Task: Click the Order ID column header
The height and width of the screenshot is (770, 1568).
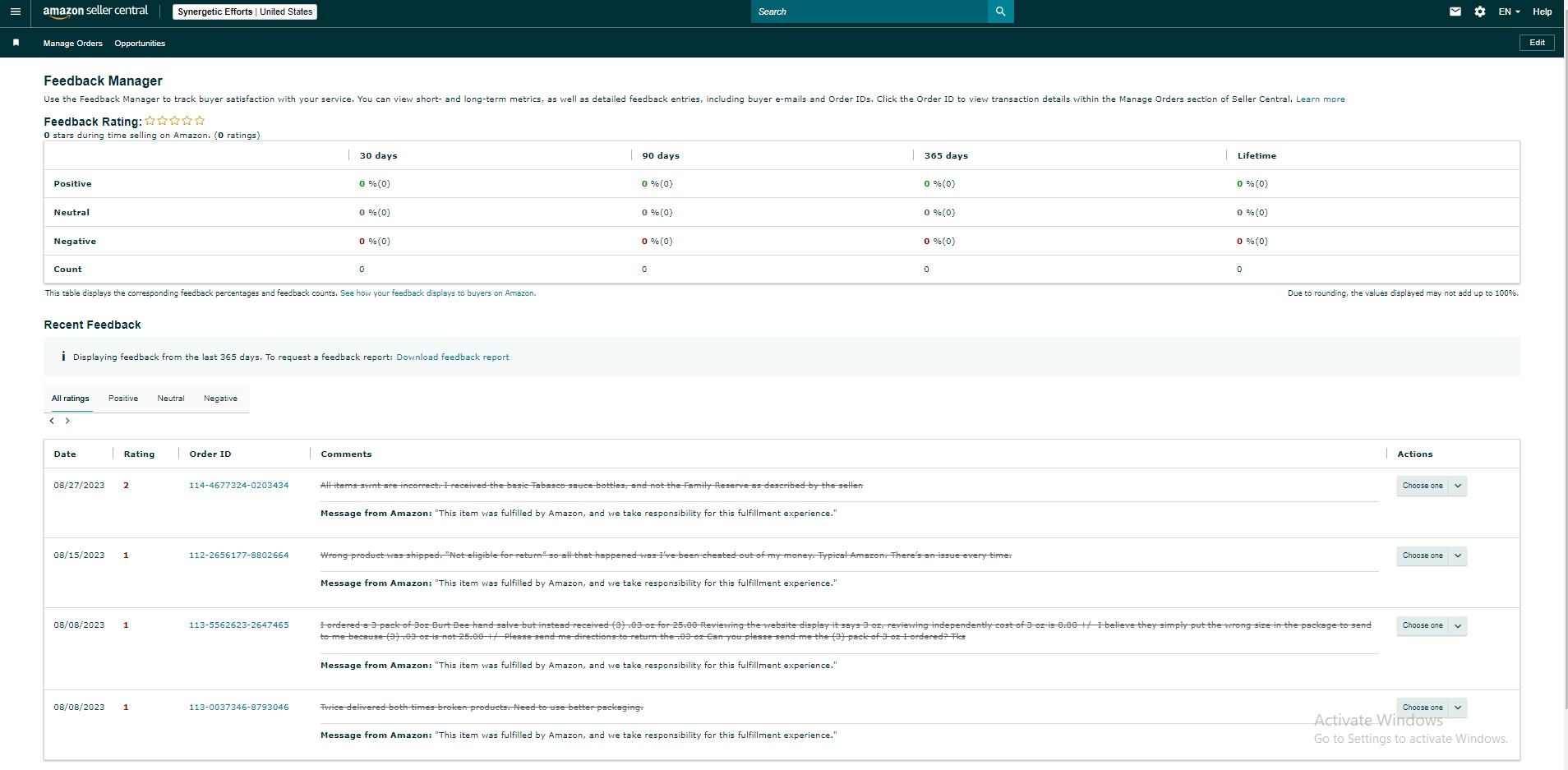Action: tap(210, 454)
